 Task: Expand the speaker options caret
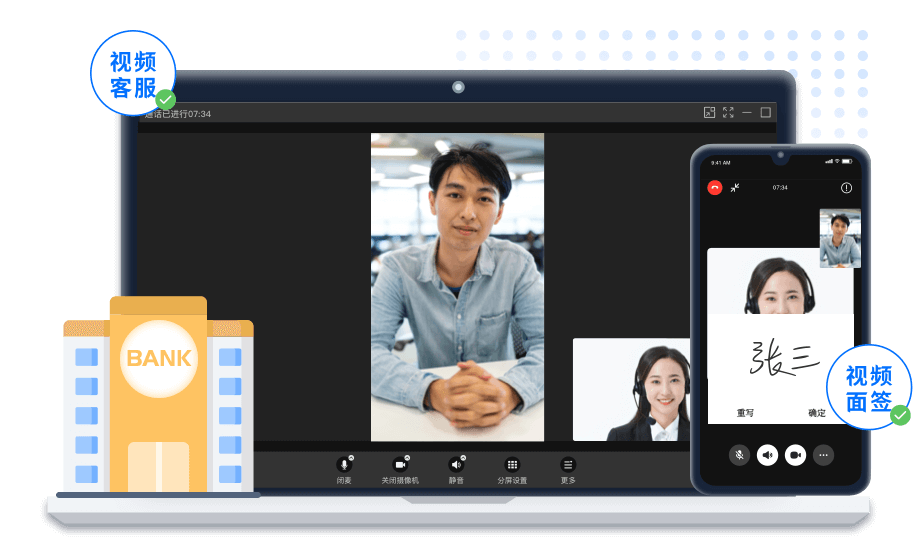[x=463, y=458]
